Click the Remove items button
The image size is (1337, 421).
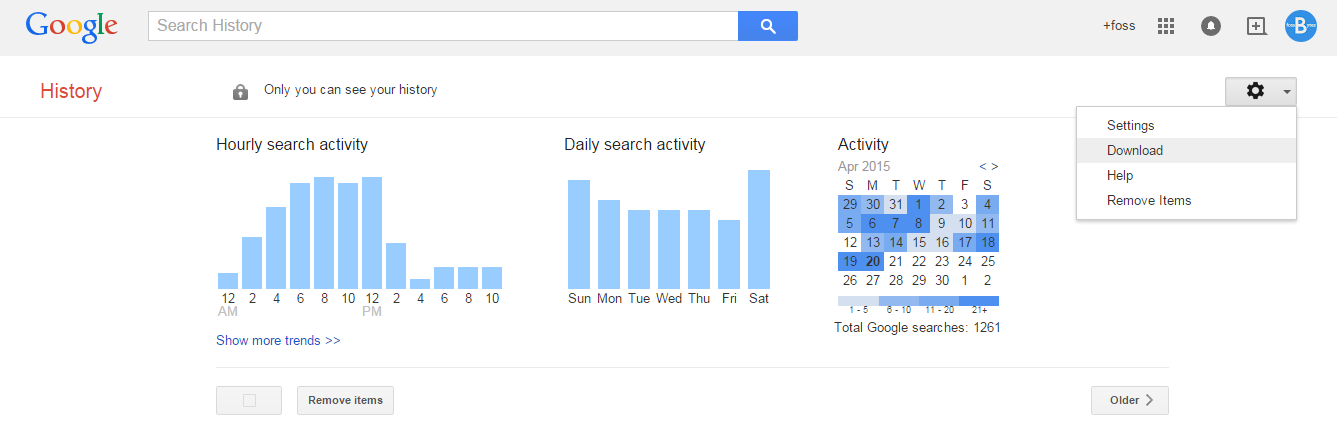coord(345,400)
